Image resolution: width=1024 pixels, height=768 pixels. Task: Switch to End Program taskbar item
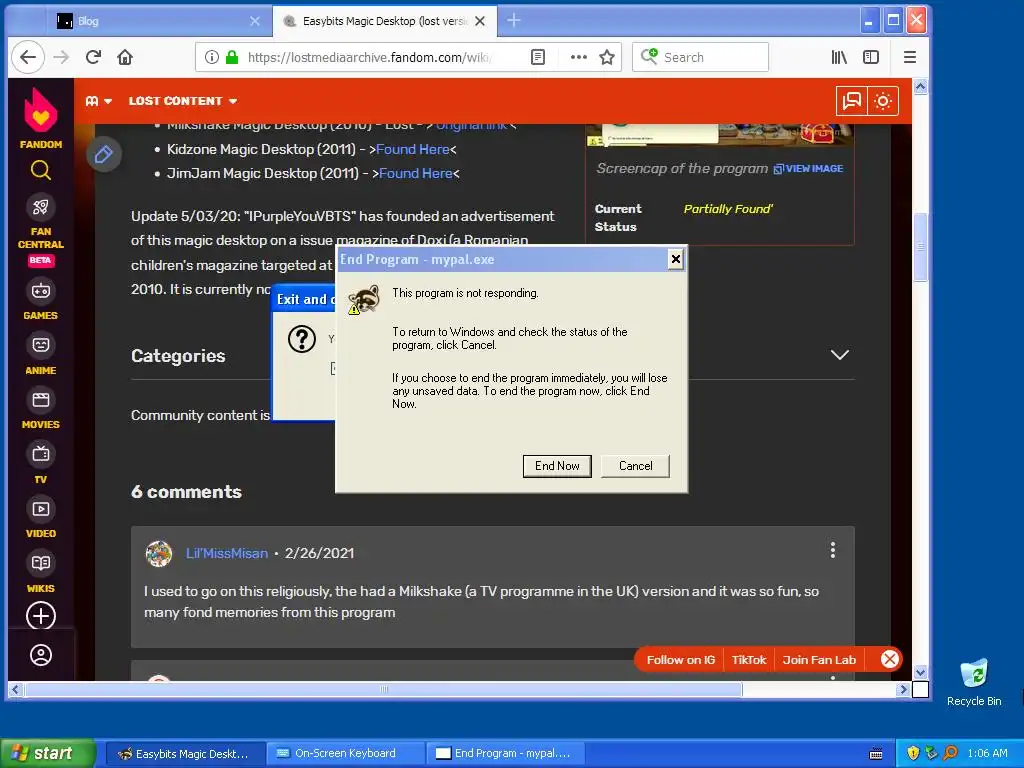[x=505, y=754]
